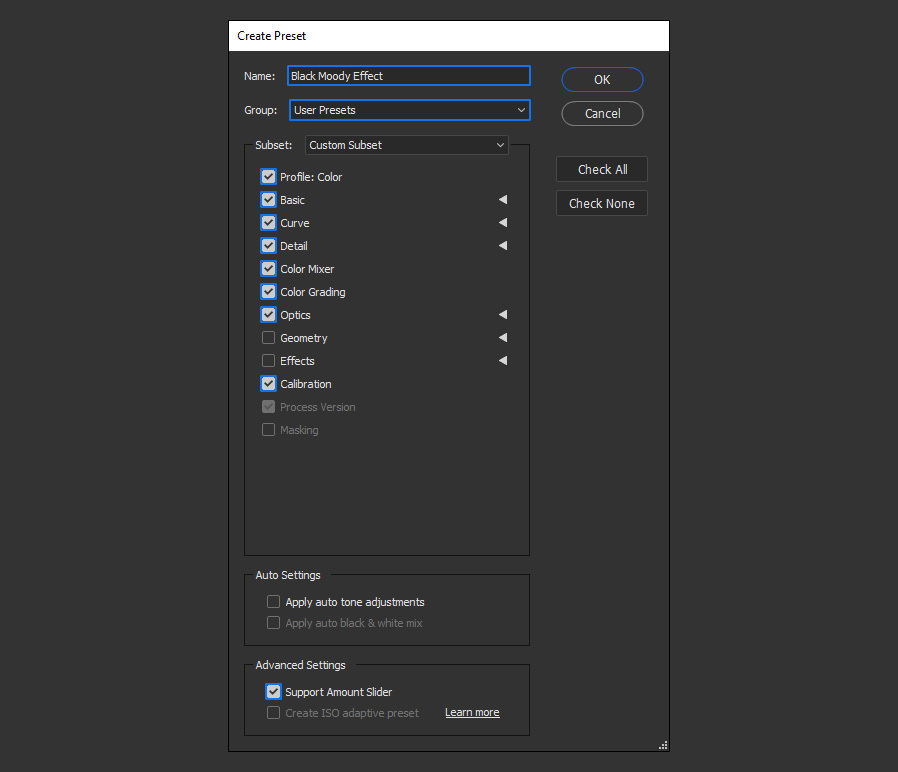Open the Subset dropdown showing Custom Subset
This screenshot has width=898, height=772.
(407, 145)
